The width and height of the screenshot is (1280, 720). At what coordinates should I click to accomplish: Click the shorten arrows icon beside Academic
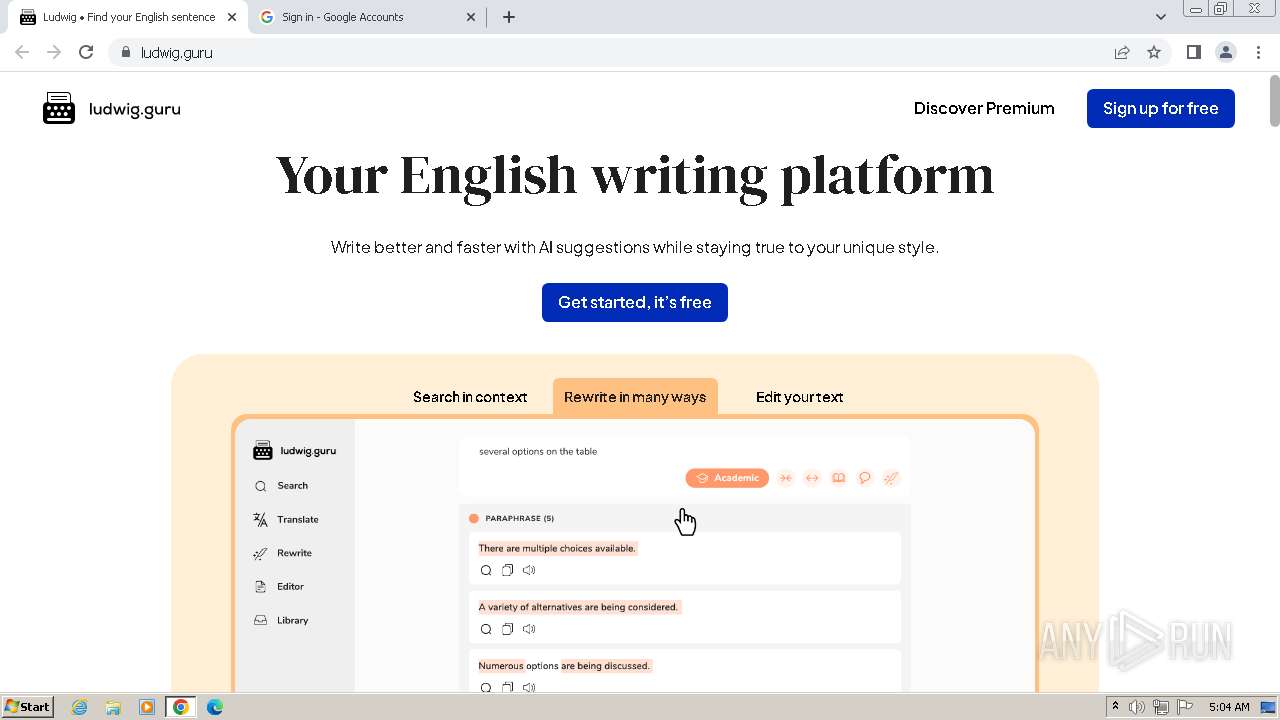[x=786, y=478]
